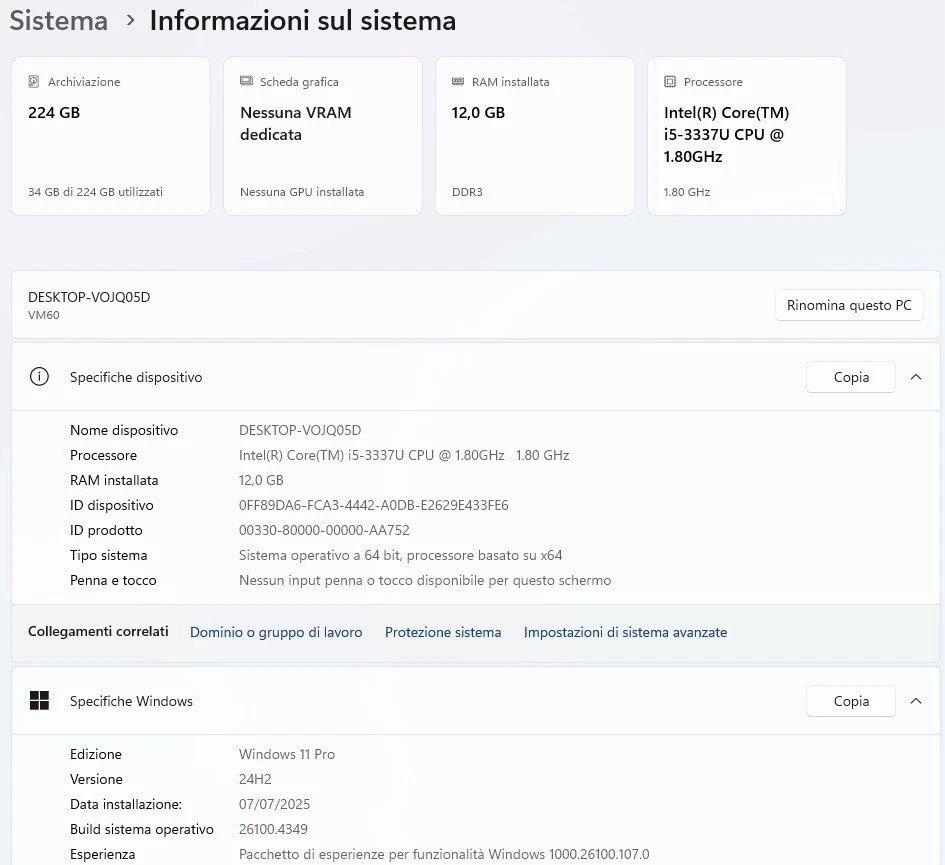Viewport: 945px width, 865px height.
Task: Click the Scheda grafica display icon
Action: (x=246, y=81)
